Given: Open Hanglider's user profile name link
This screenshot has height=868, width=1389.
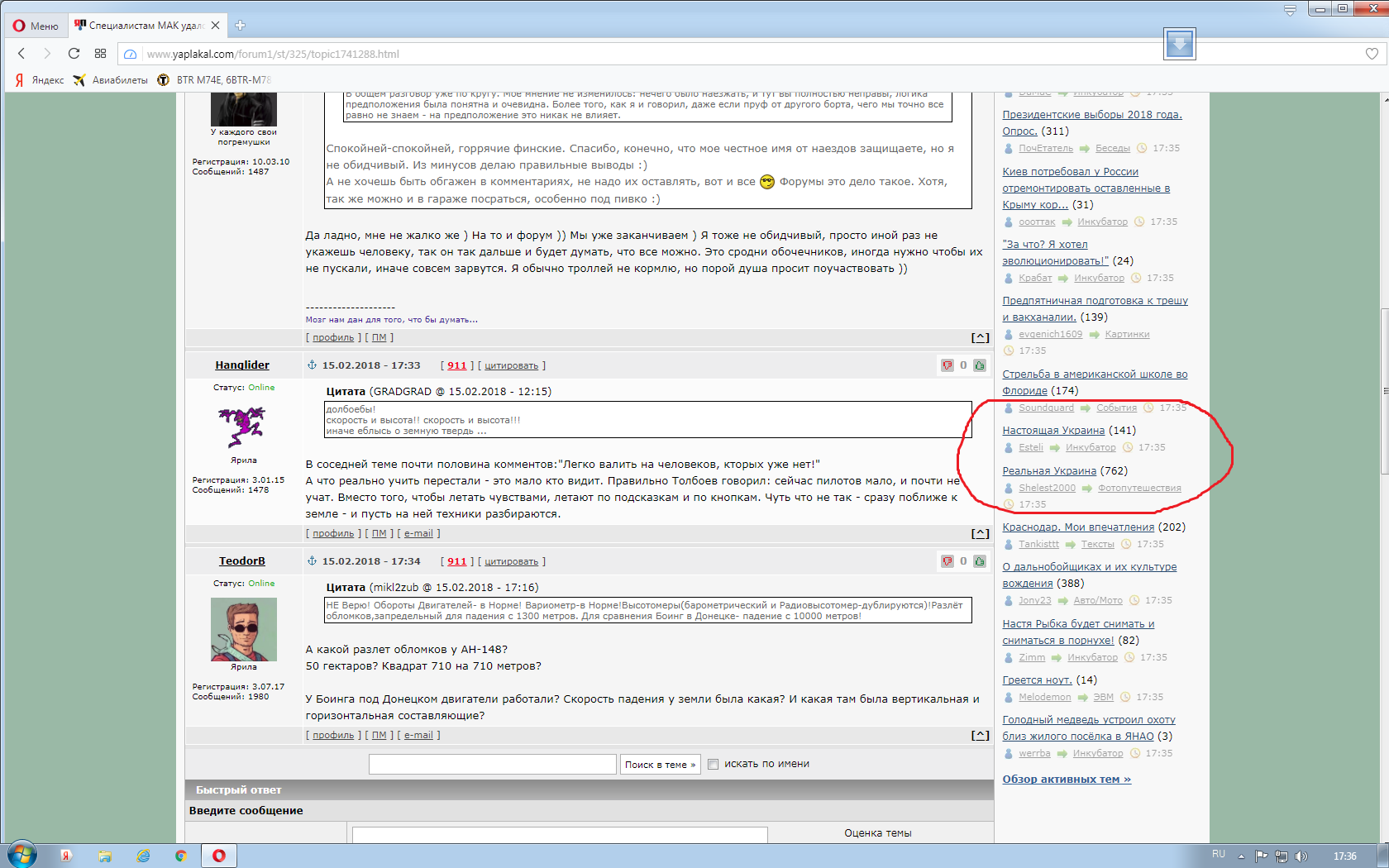Looking at the screenshot, I should tap(242, 365).
